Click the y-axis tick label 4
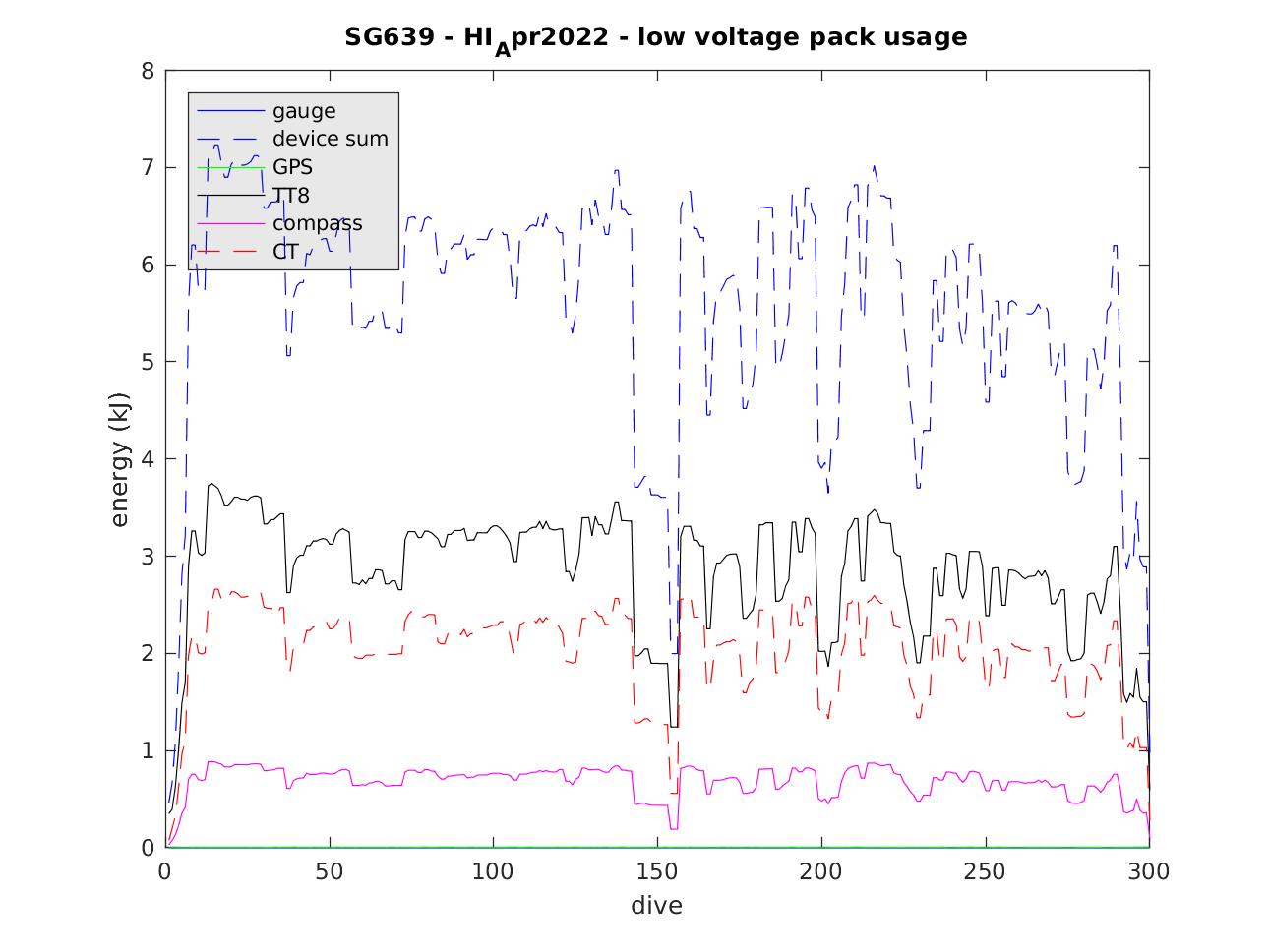This screenshot has width=1270, height=952. point(148,459)
